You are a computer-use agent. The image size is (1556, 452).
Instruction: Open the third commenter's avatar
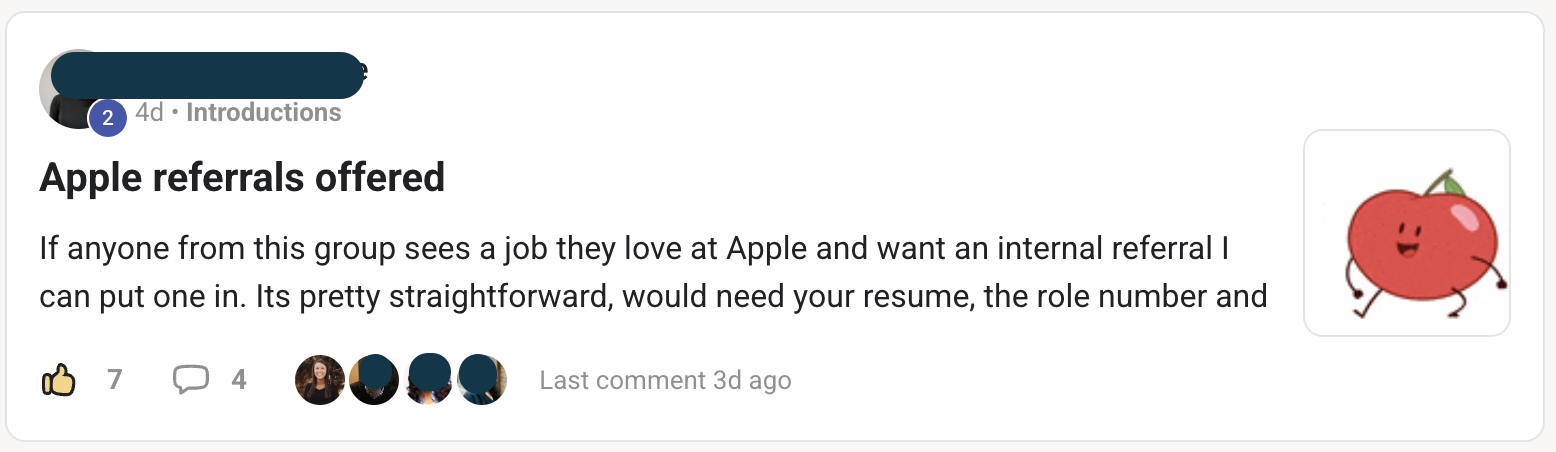point(429,380)
